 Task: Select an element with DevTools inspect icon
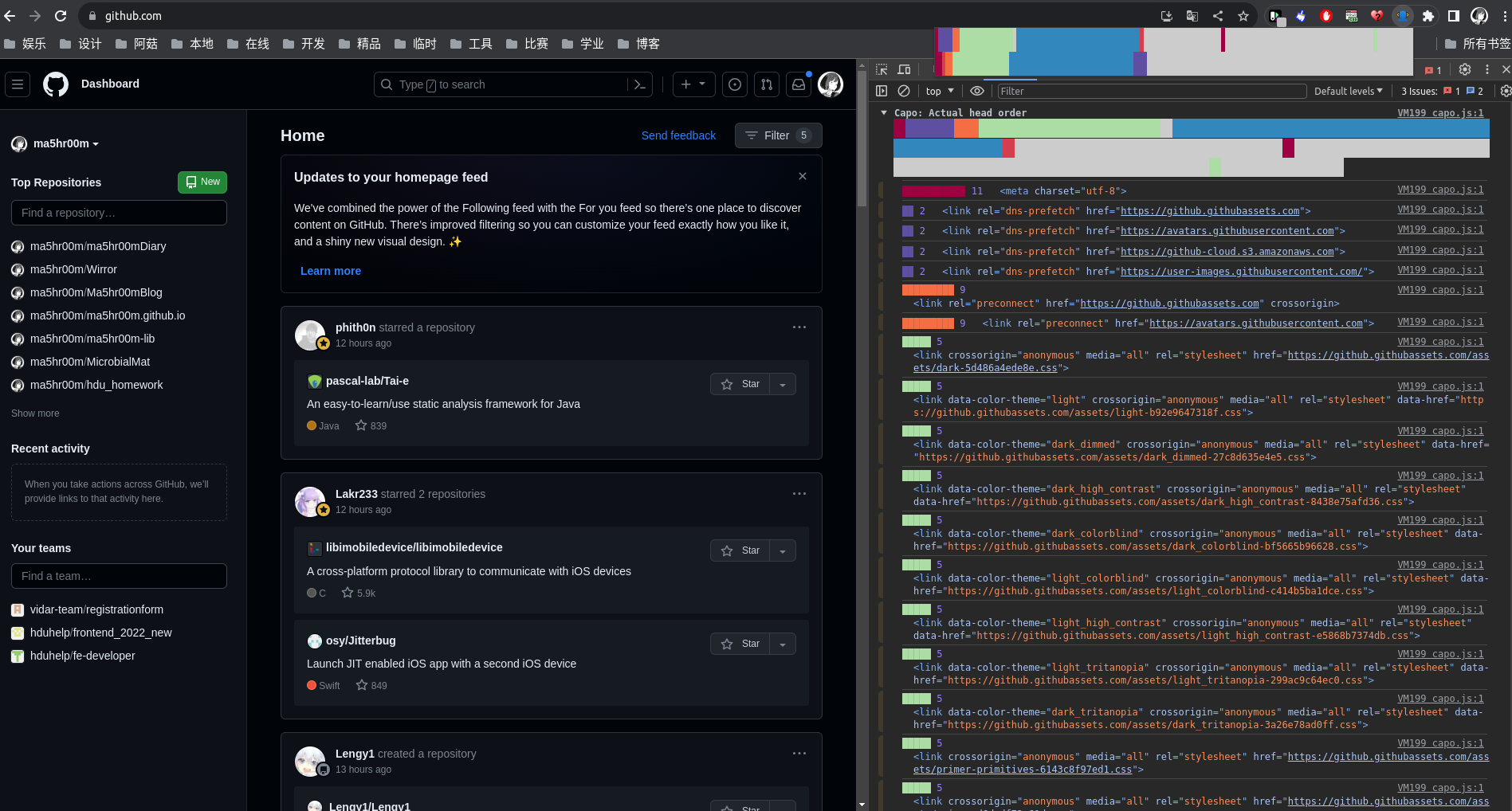882,70
